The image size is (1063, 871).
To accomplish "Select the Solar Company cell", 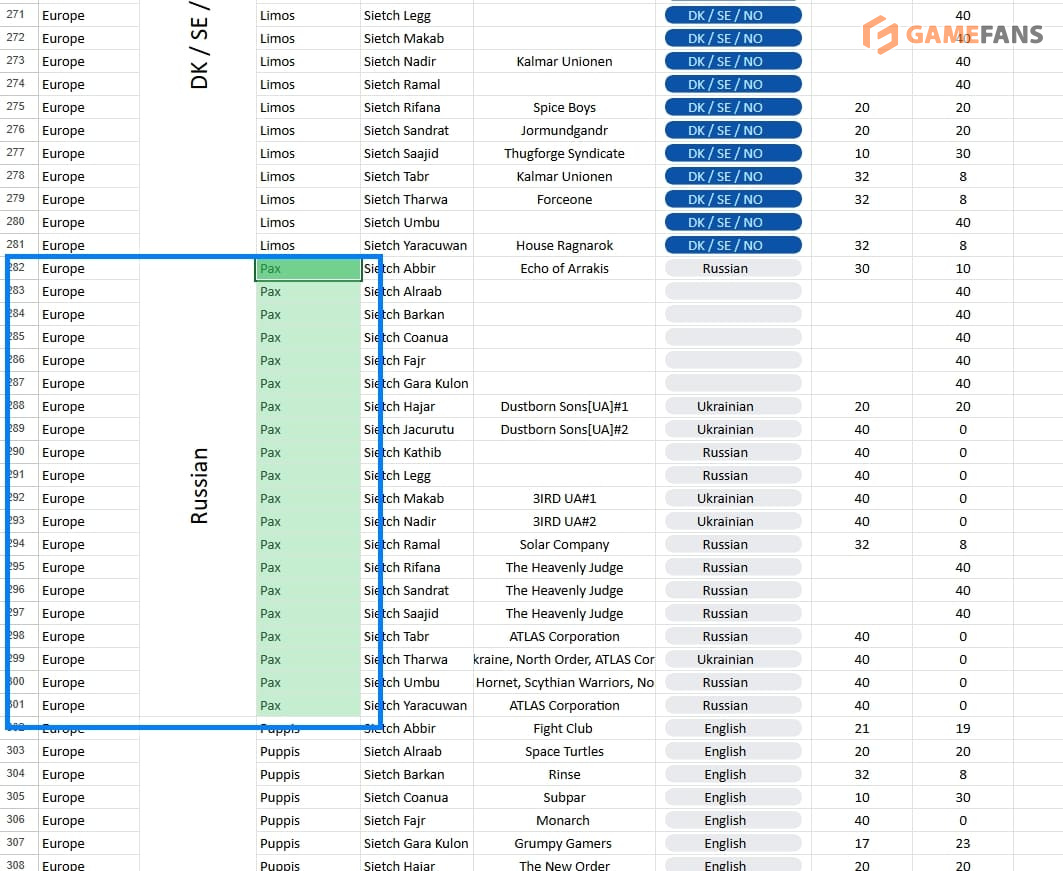I will coord(564,544).
